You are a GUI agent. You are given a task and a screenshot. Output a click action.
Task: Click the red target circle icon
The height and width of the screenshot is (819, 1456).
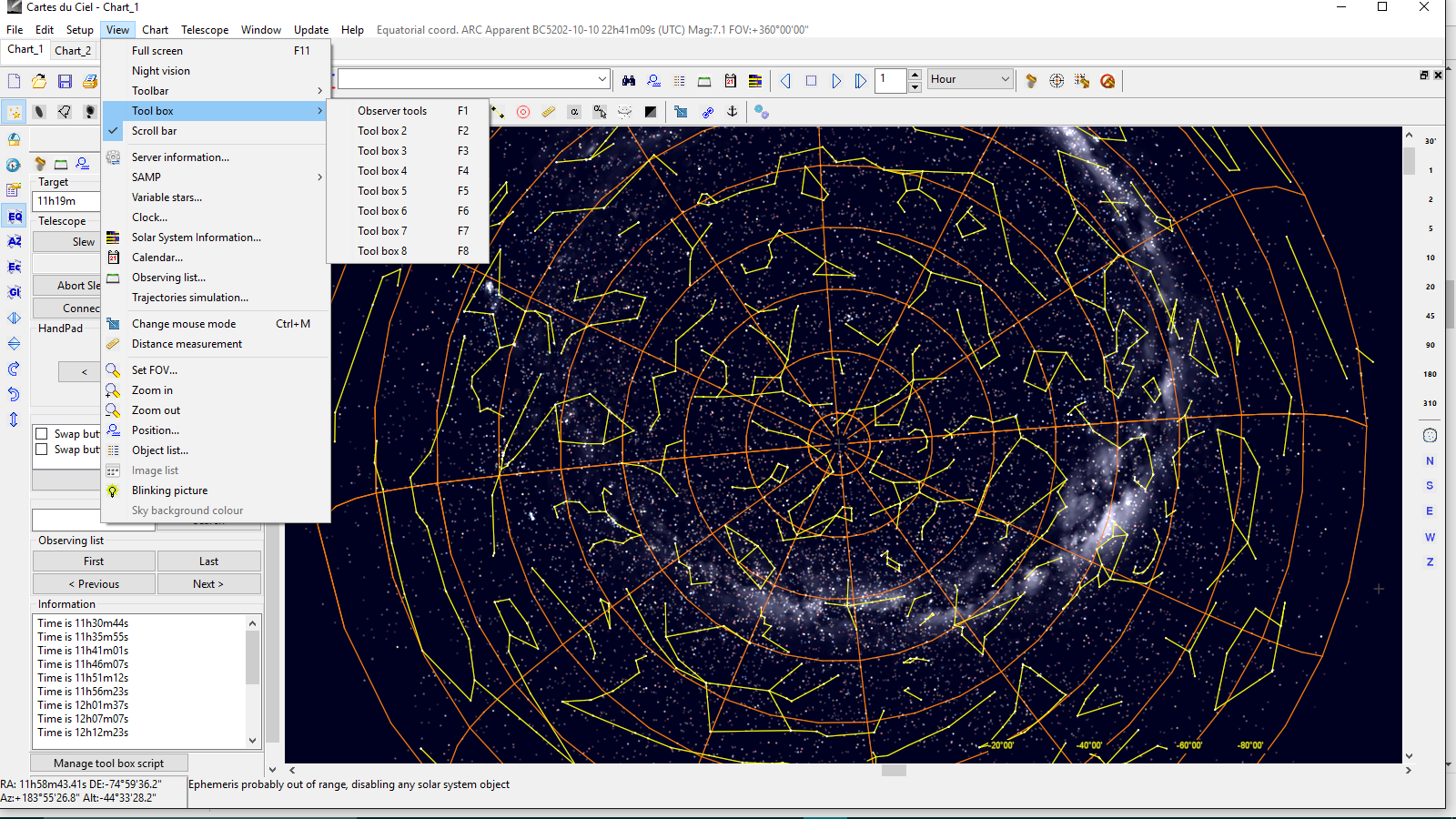(x=523, y=112)
